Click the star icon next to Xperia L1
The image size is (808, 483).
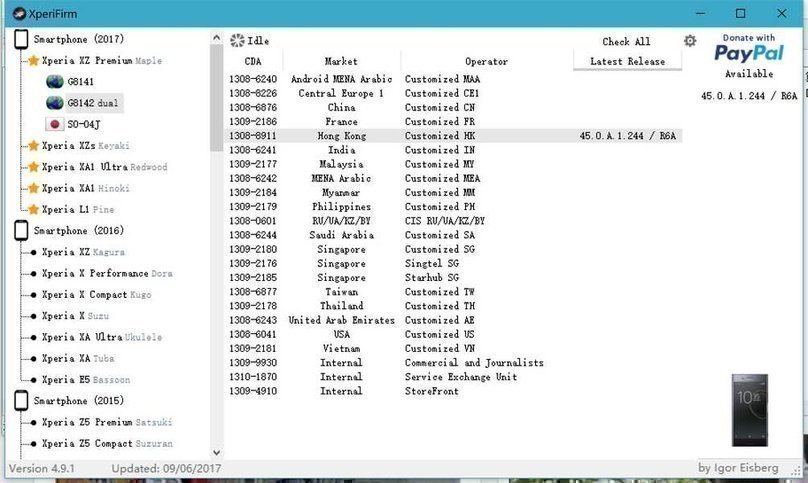tap(33, 209)
